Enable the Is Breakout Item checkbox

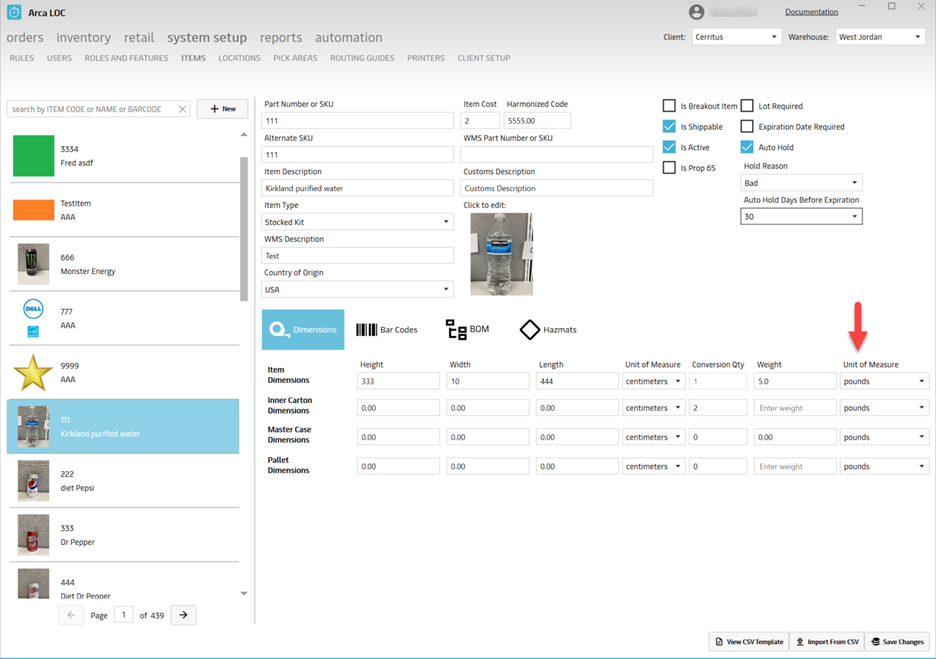(x=669, y=106)
